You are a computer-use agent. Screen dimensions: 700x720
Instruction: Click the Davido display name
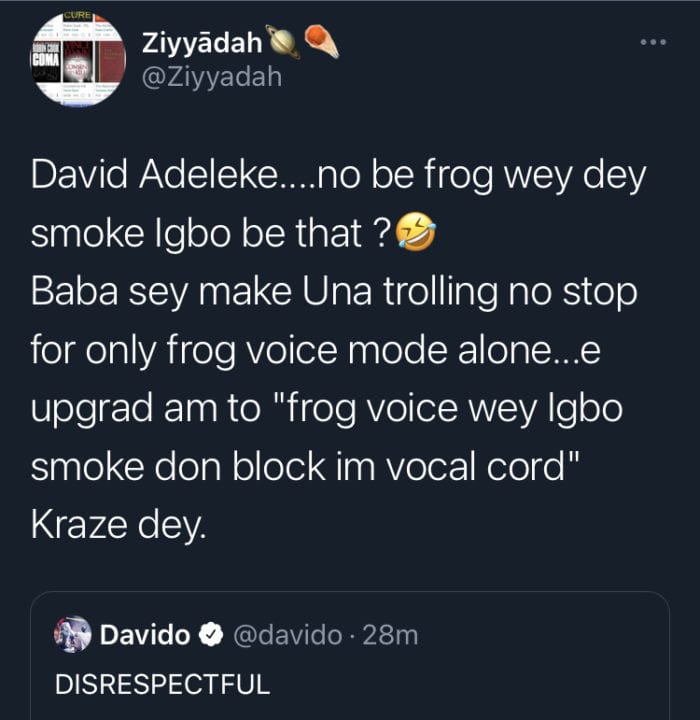click(145, 635)
